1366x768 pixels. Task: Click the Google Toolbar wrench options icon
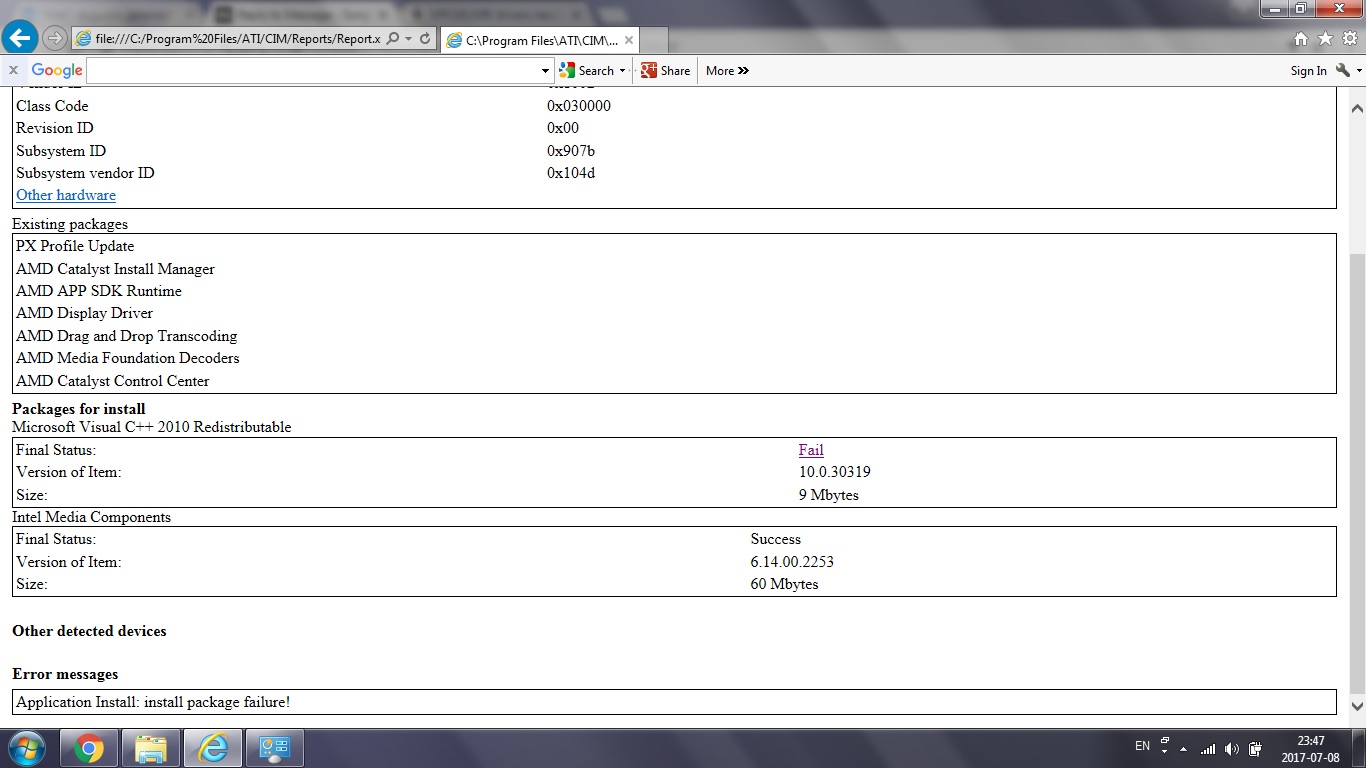pyautogui.click(x=1343, y=70)
